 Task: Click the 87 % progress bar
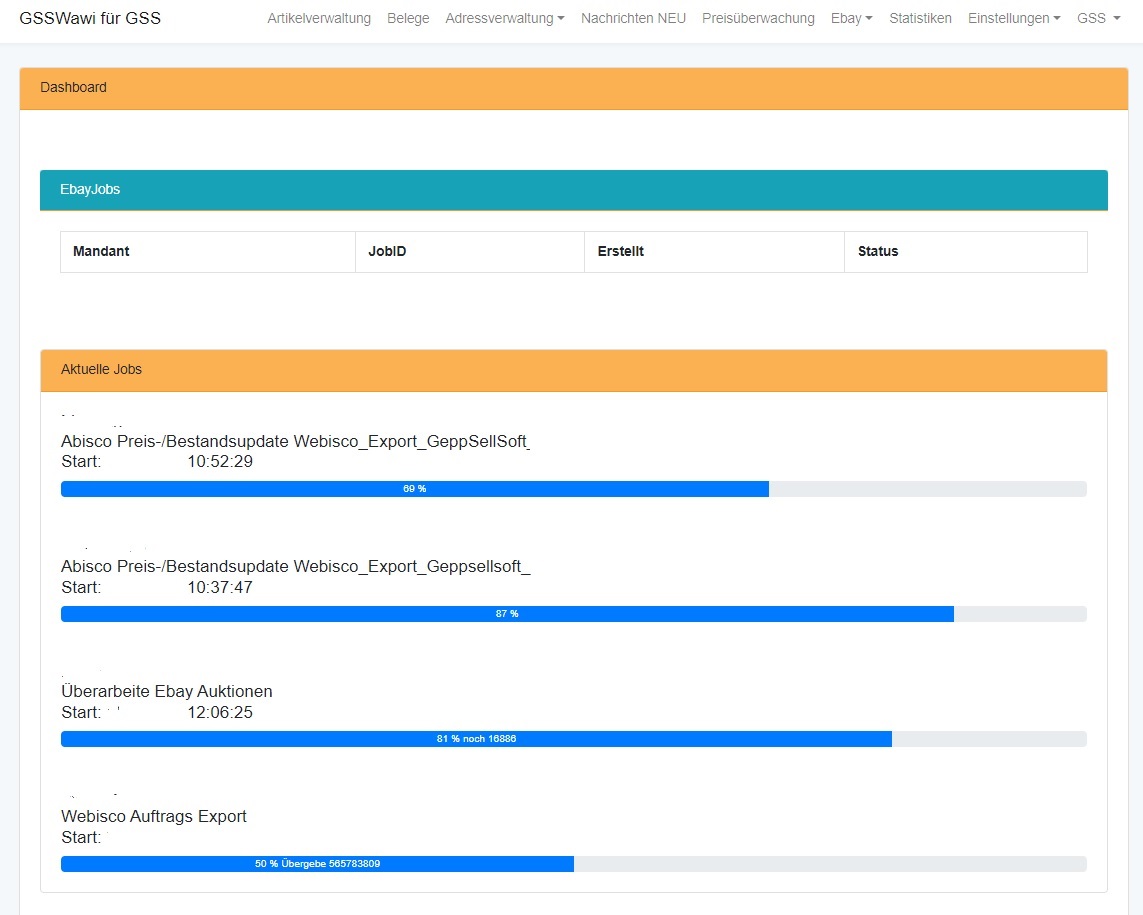pos(573,614)
